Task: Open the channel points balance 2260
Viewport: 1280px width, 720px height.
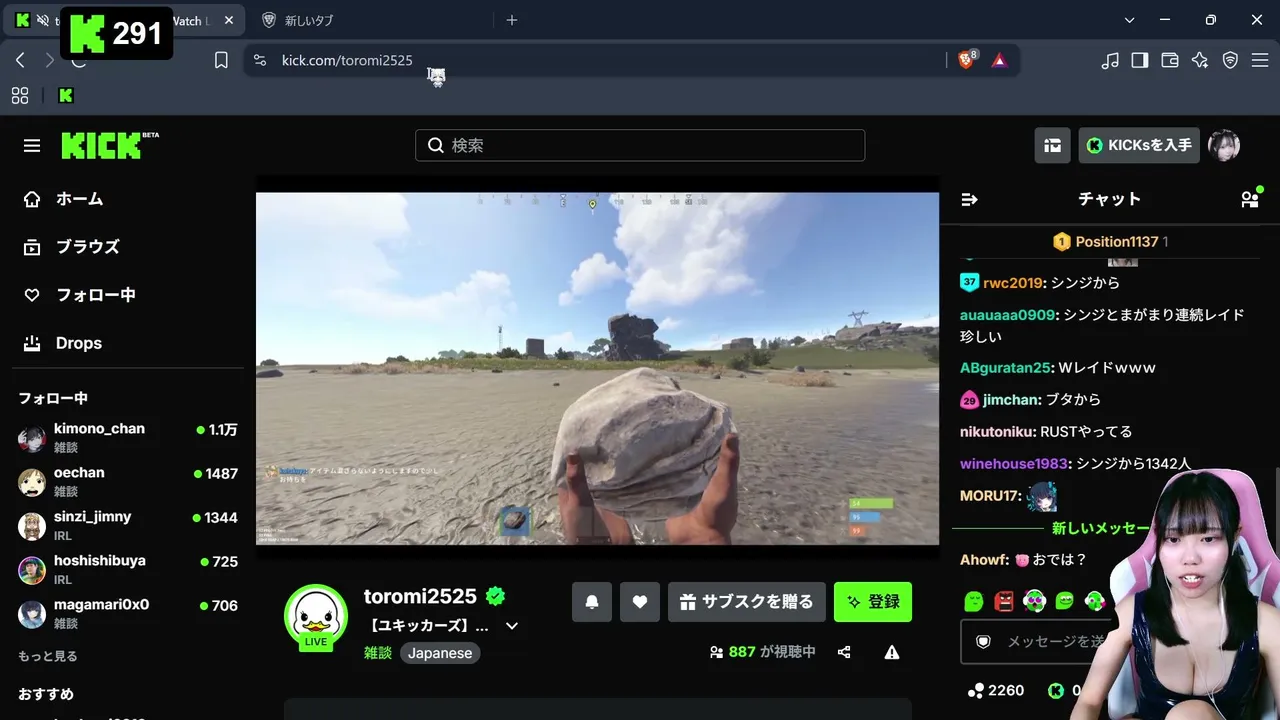Action: tap(997, 690)
